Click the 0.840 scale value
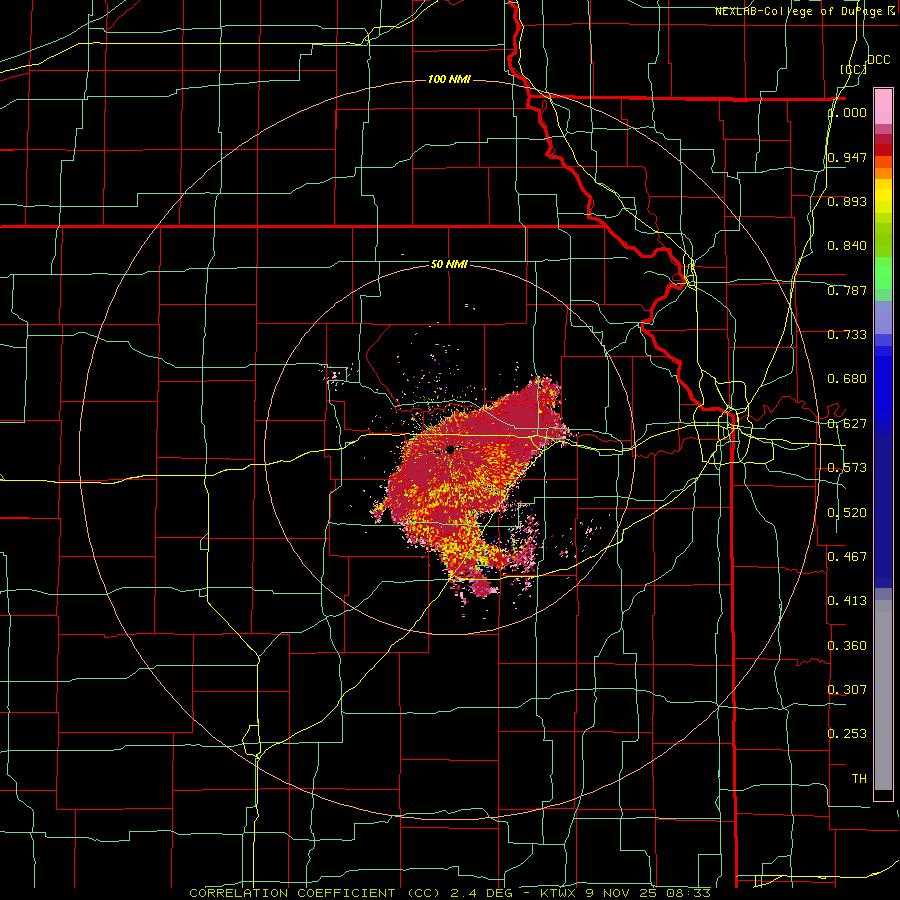The width and height of the screenshot is (900, 900). [847, 246]
